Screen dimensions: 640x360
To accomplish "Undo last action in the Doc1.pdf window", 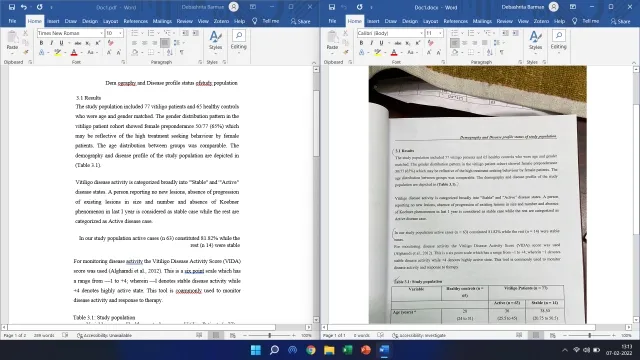I will pyautogui.click(x=24, y=7).
